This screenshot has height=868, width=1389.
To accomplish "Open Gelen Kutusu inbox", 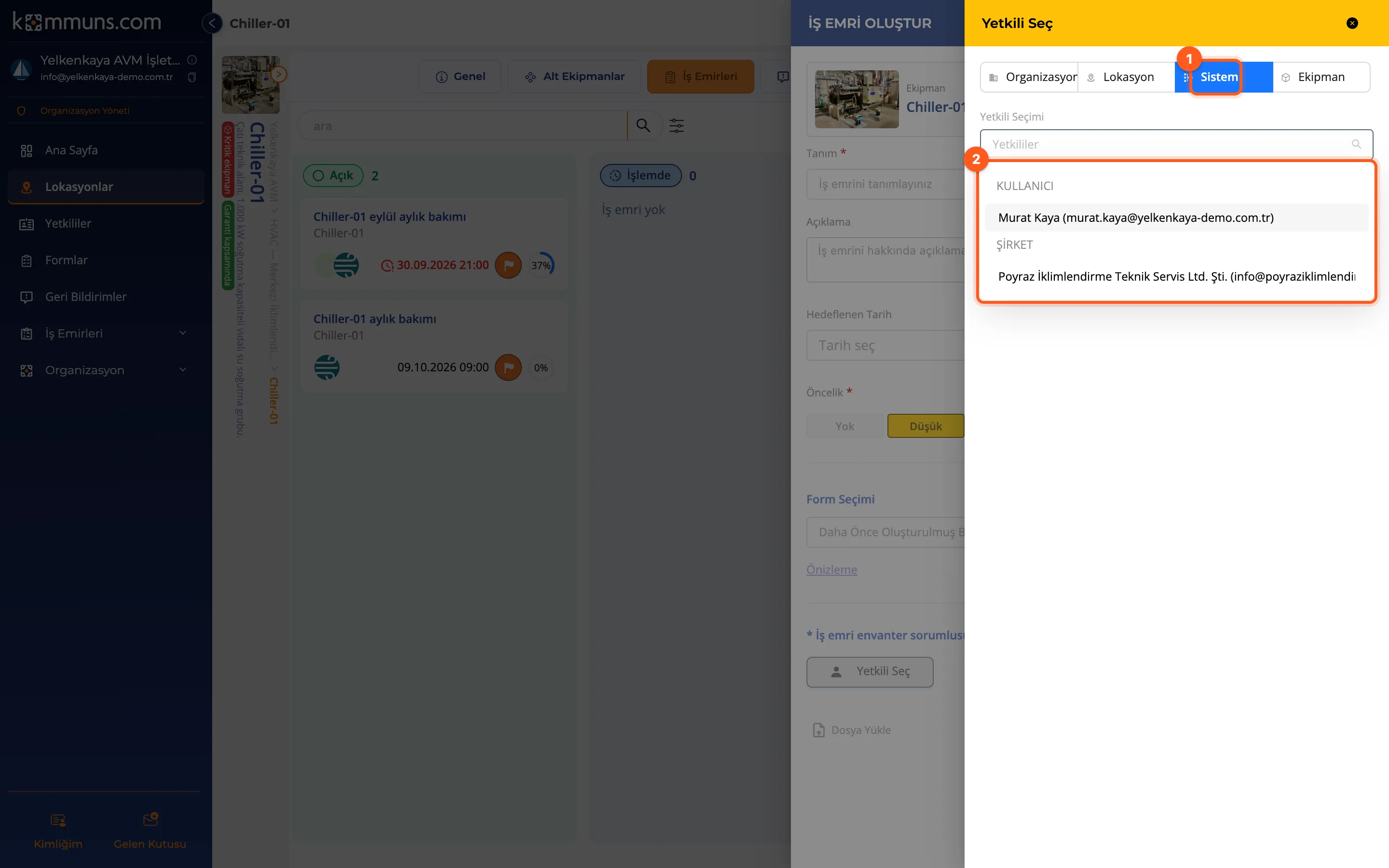I will pyautogui.click(x=150, y=831).
